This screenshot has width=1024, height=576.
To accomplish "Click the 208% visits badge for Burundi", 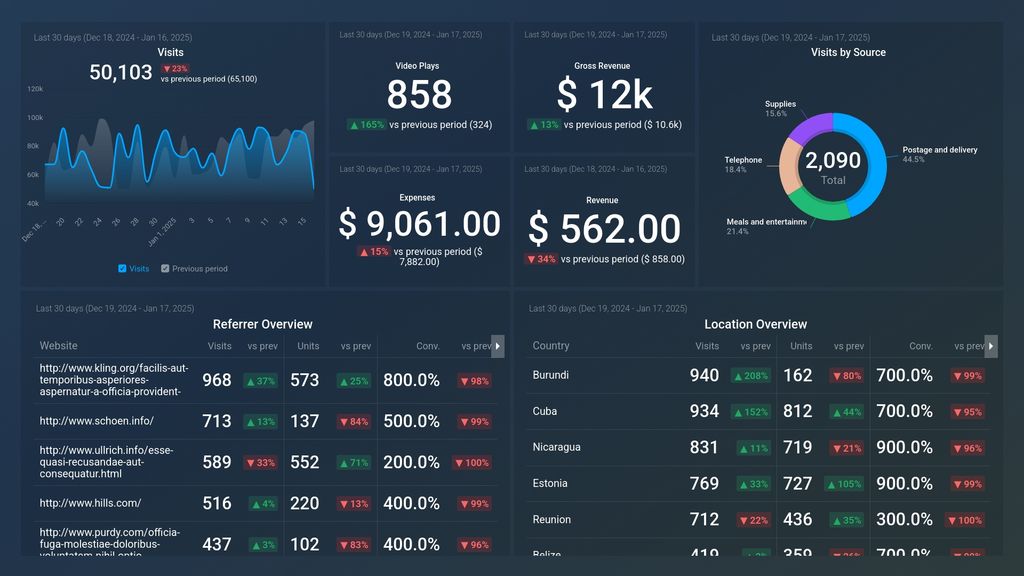I will [751, 376].
